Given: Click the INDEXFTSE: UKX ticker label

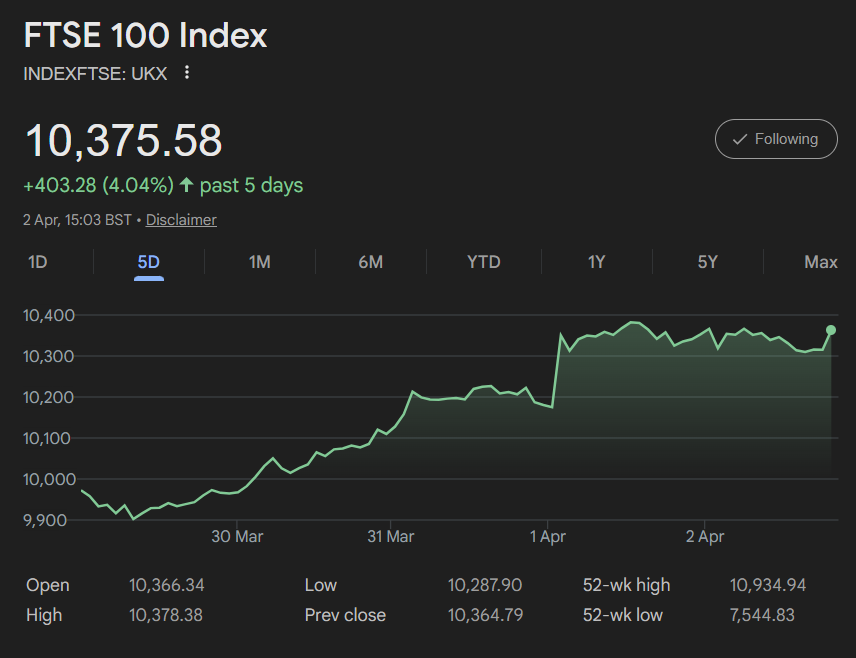Looking at the screenshot, I should tap(95, 74).
